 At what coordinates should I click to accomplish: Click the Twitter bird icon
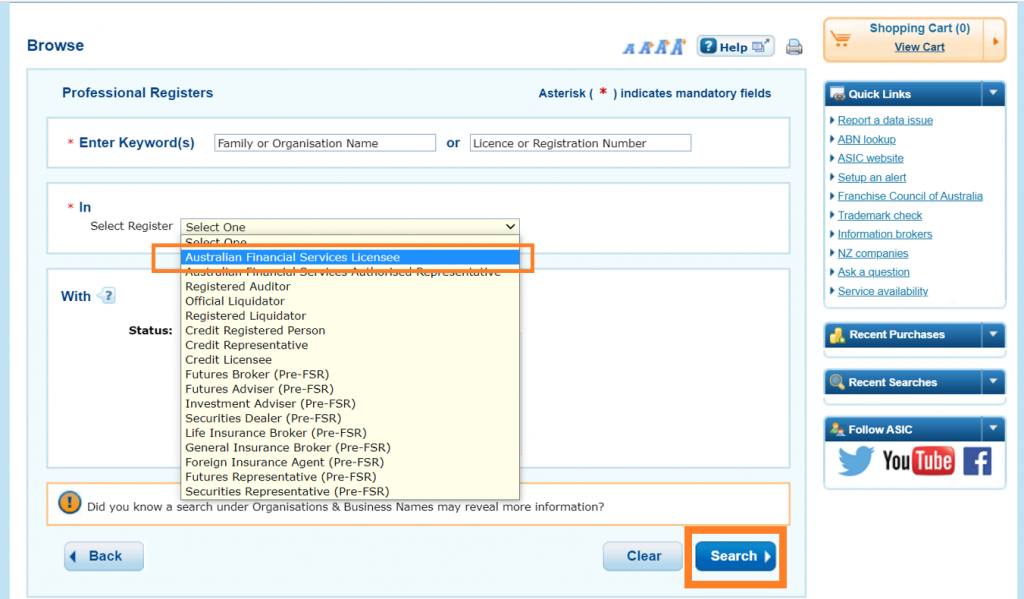856,461
